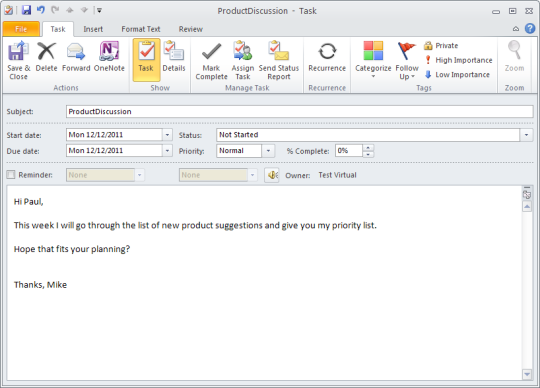Forward the task via Forward icon
This screenshot has width=540, height=388.
(x=76, y=57)
